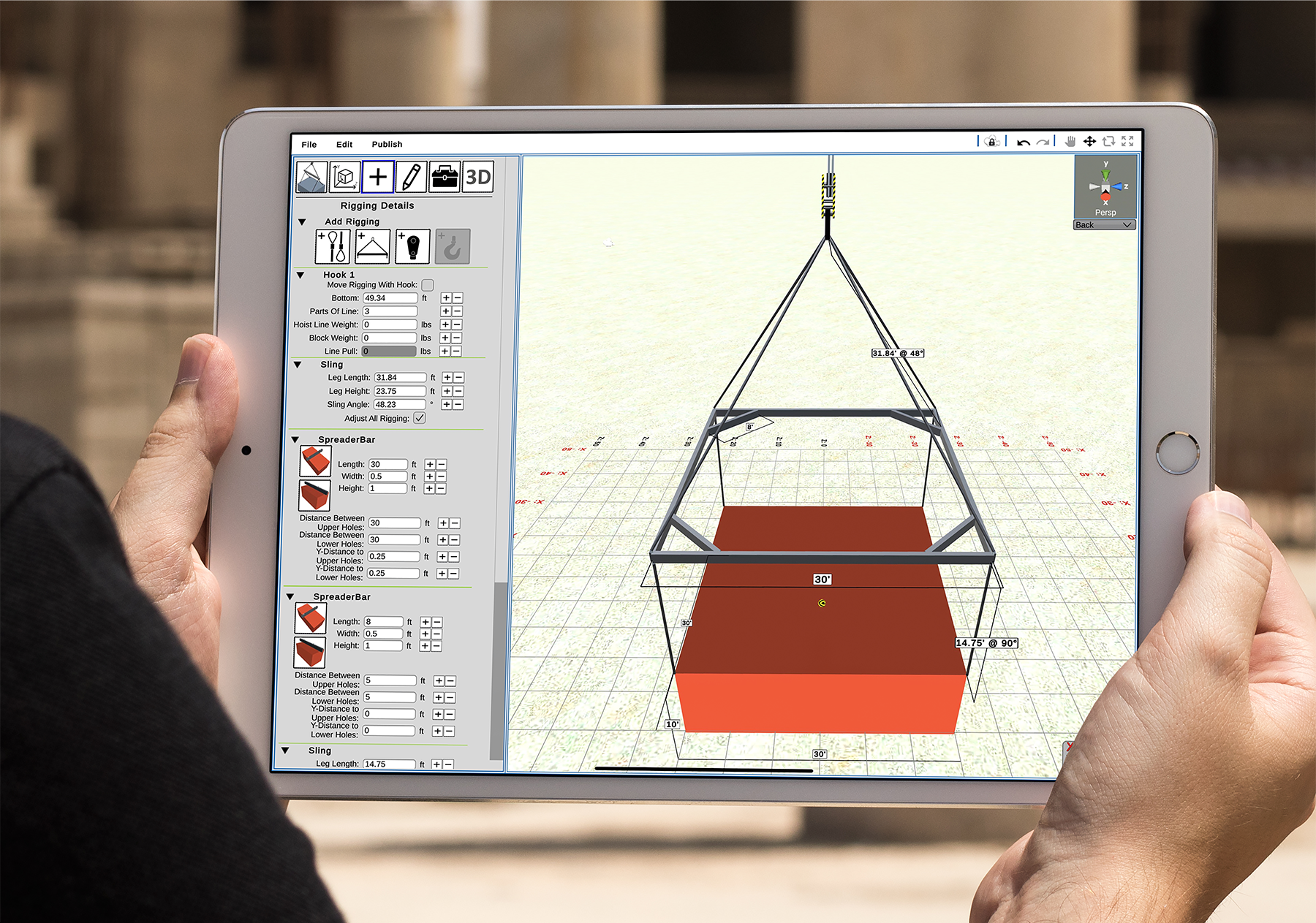Select the hand pan tool
The height and width of the screenshot is (923, 1316).
(1070, 141)
